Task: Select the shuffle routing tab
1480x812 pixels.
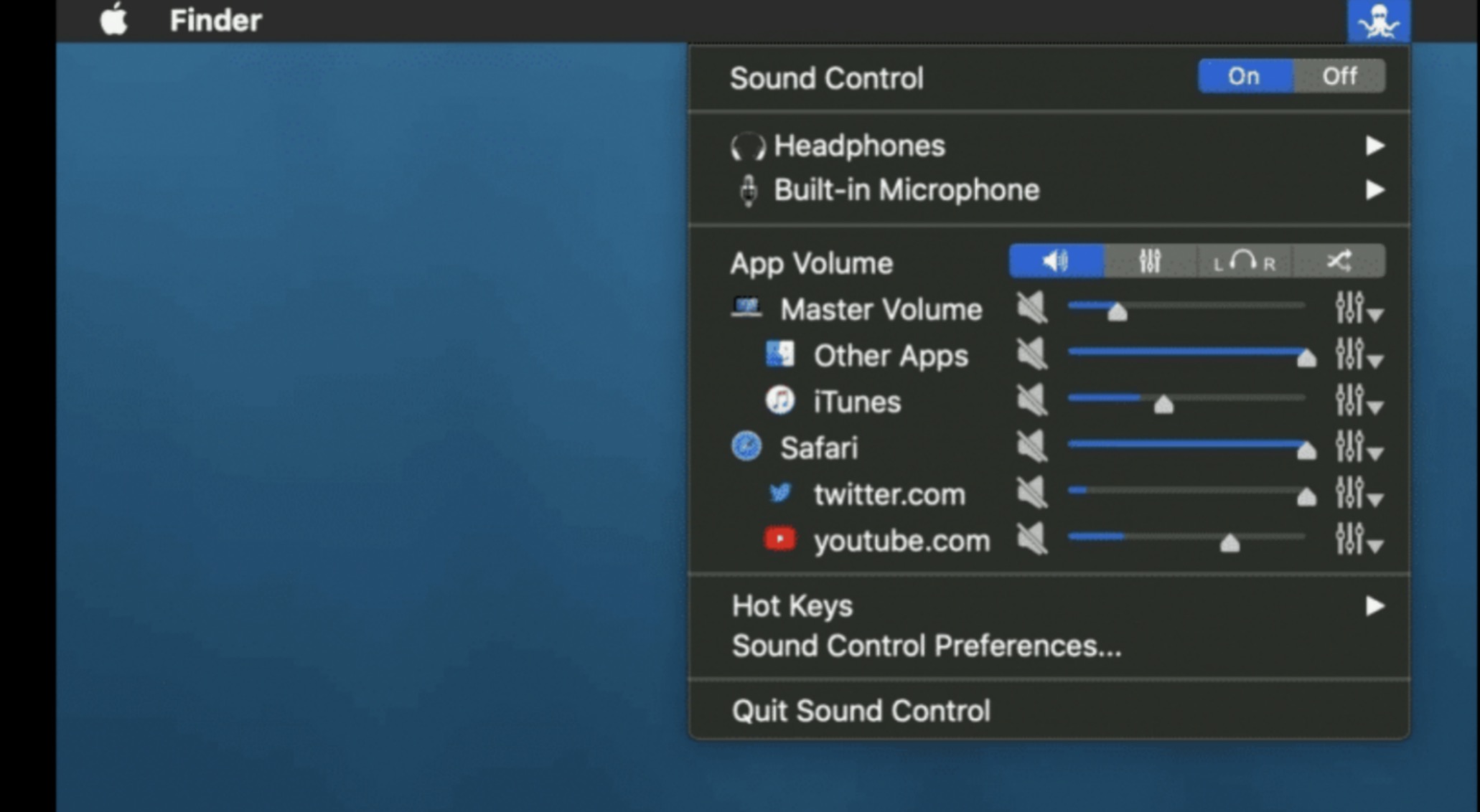Action: (1339, 261)
